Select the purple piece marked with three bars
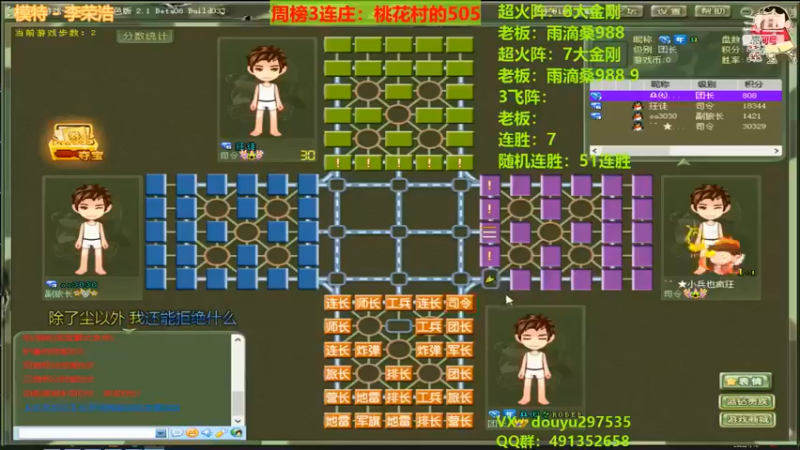This screenshot has width=800, height=450. (490, 233)
